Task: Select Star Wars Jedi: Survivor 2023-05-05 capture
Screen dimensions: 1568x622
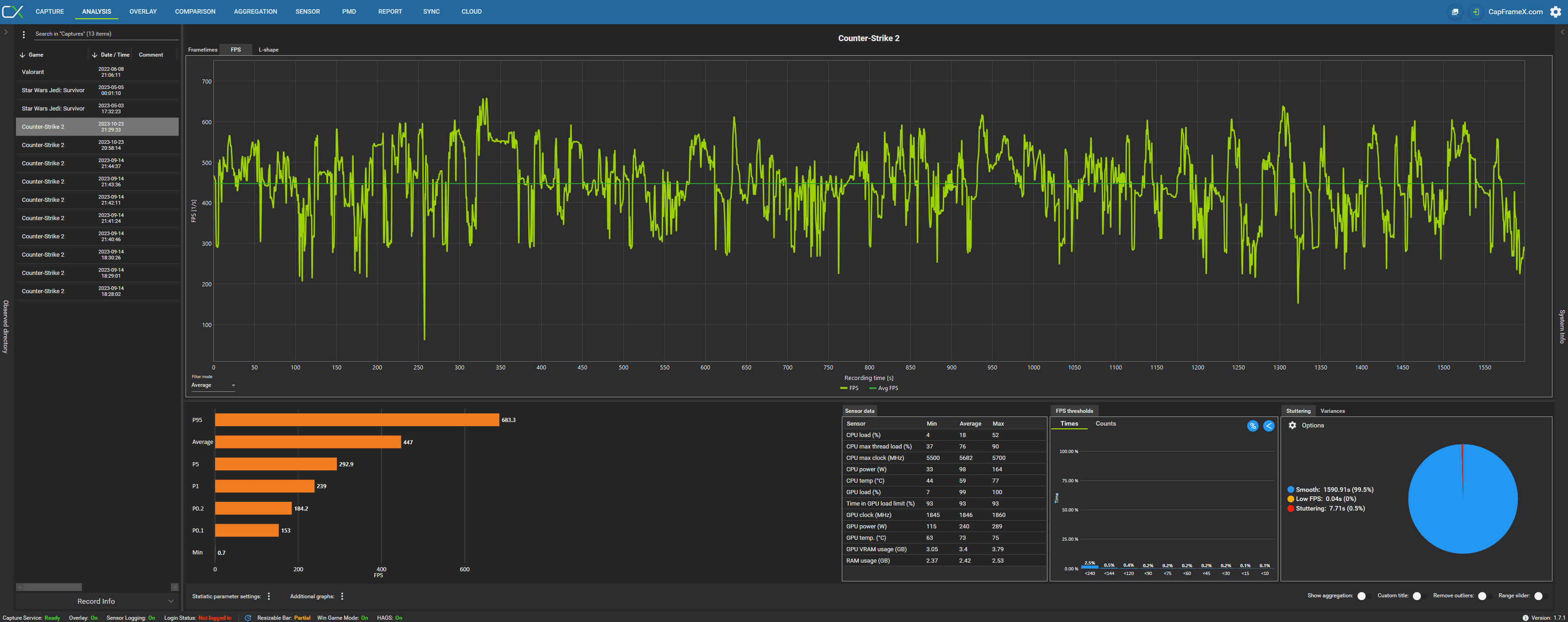Action: point(97,90)
